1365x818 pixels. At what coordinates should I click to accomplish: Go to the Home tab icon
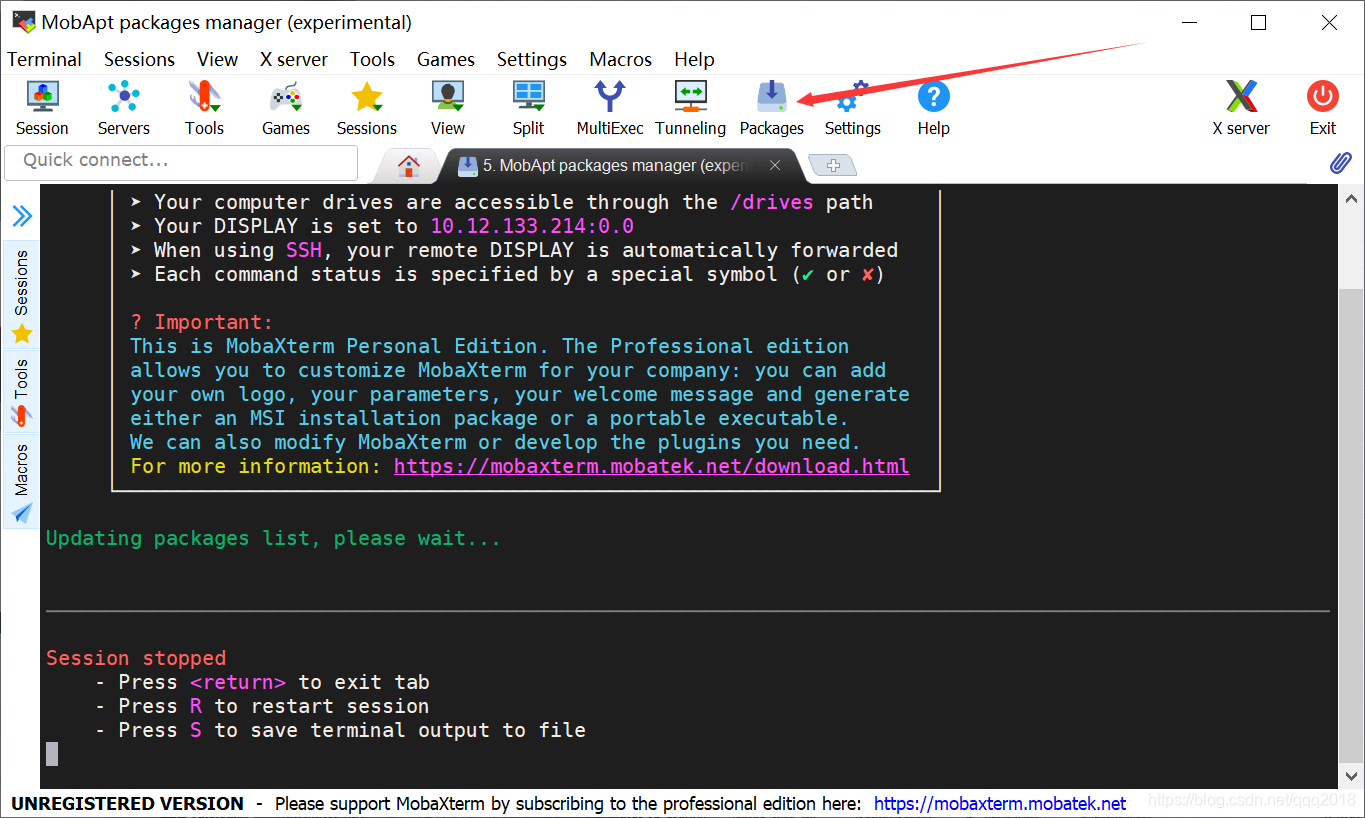(408, 166)
